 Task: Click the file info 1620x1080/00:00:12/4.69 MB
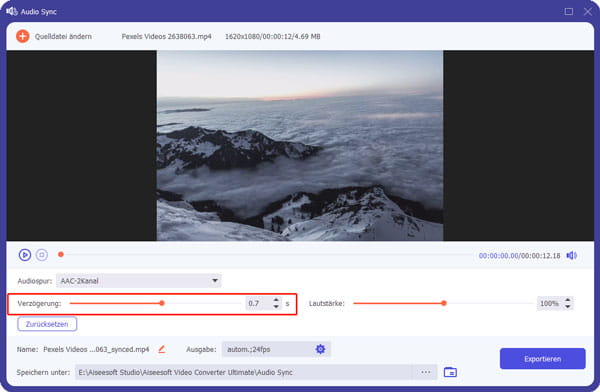(272, 36)
